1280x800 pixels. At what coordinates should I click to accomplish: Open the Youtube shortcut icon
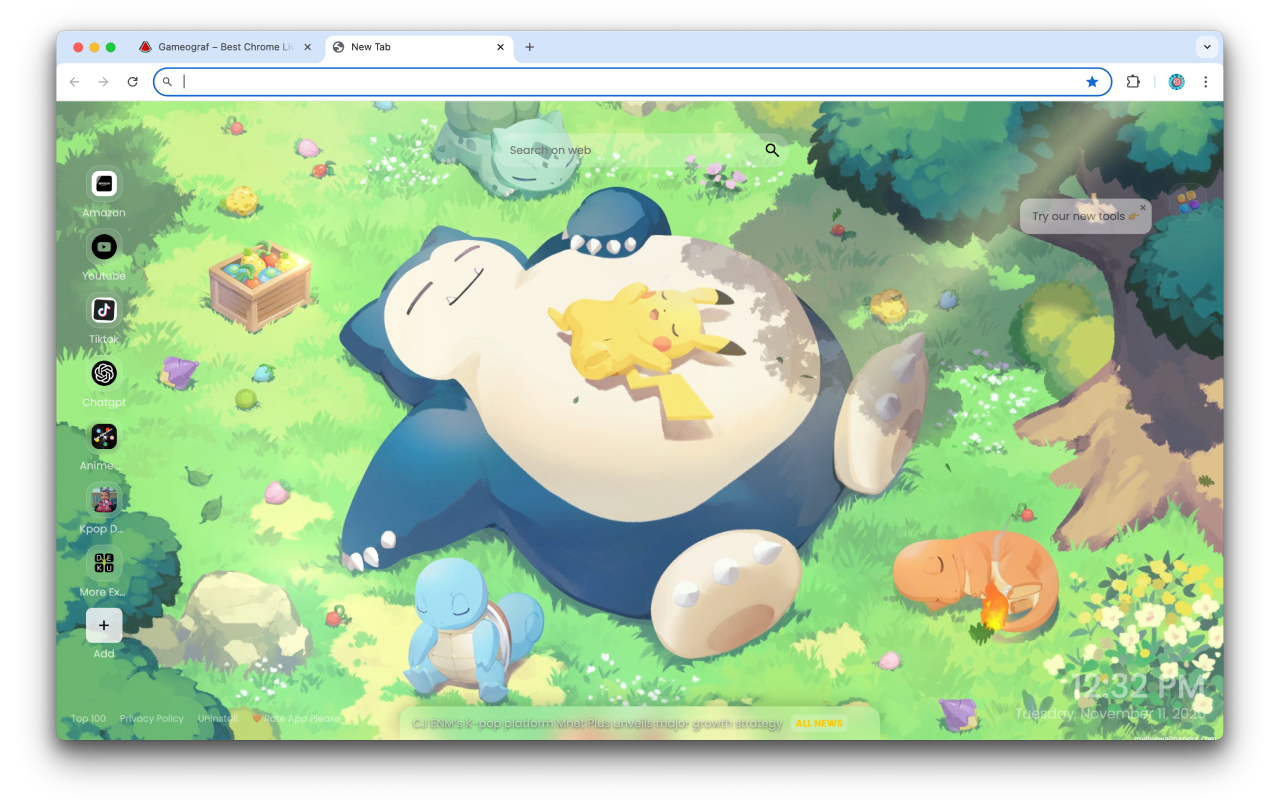point(104,246)
